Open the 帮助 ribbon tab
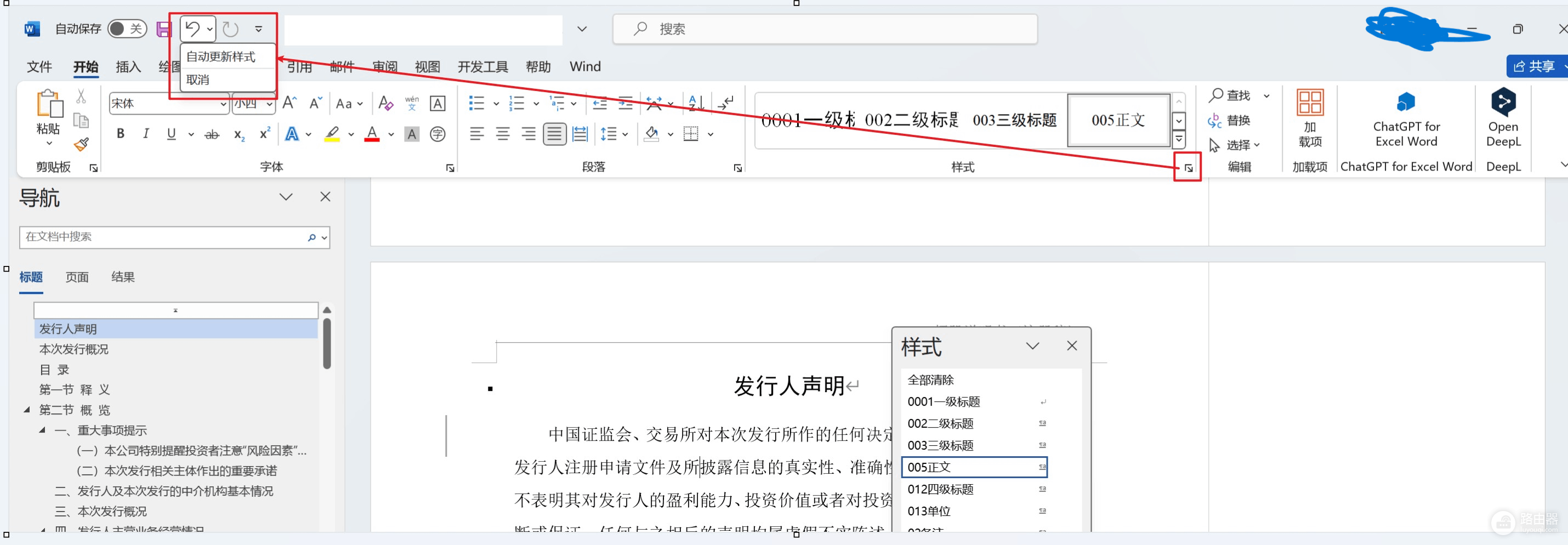1568x545 pixels. tap(538, 66)
